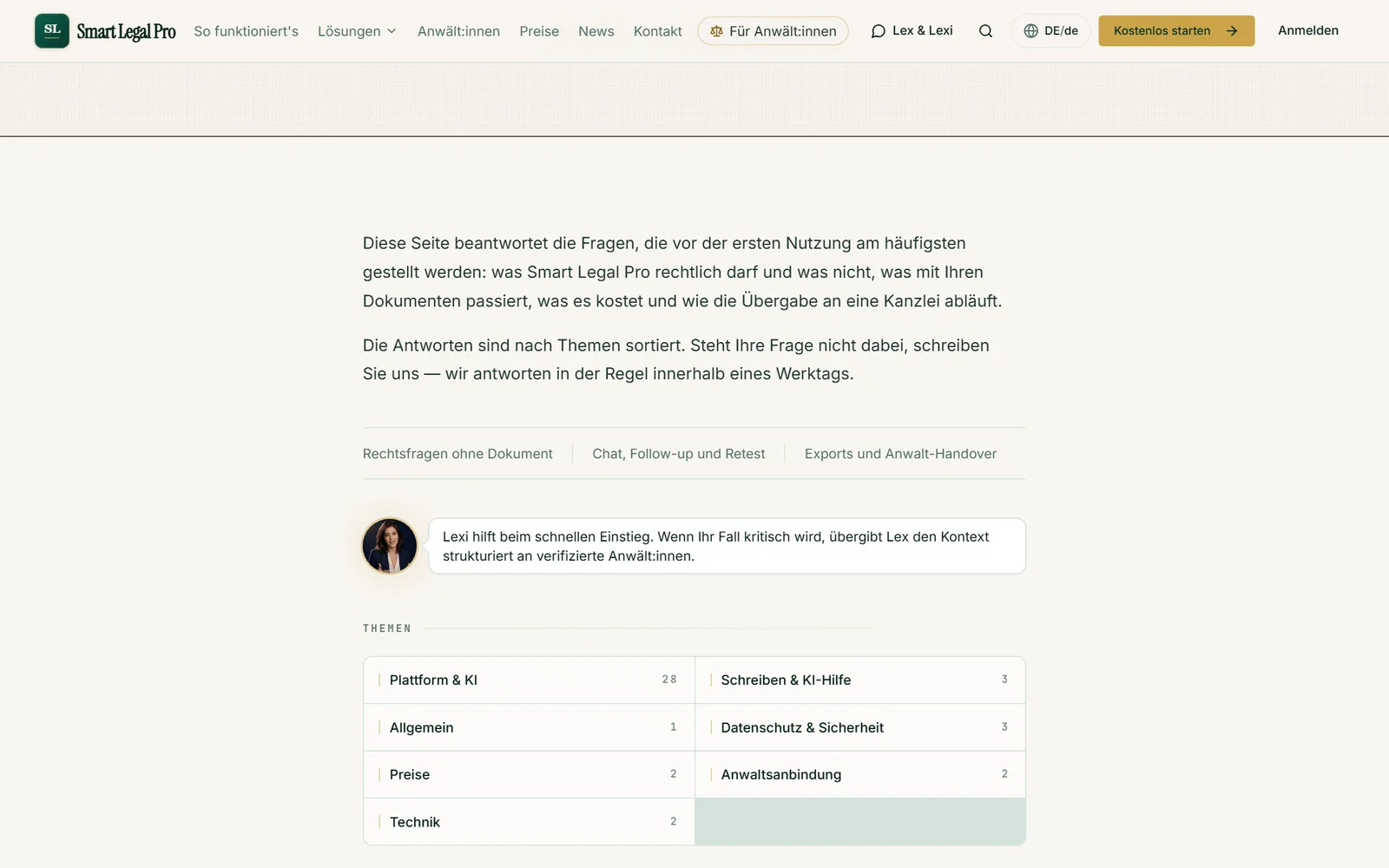Open Kontakt in the navigation
The height and width of the screenshot is (868, 1389).
tap(657, 31)
